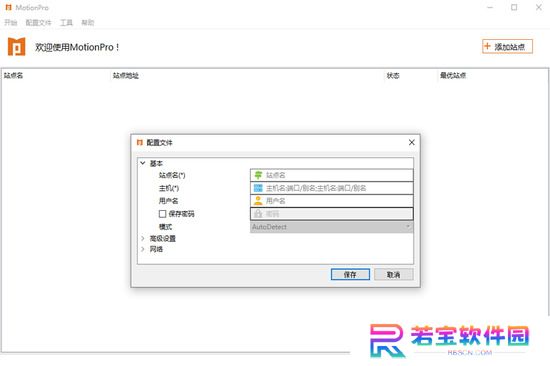Click the plus icon in 添加站点

[x=487, y=46]
